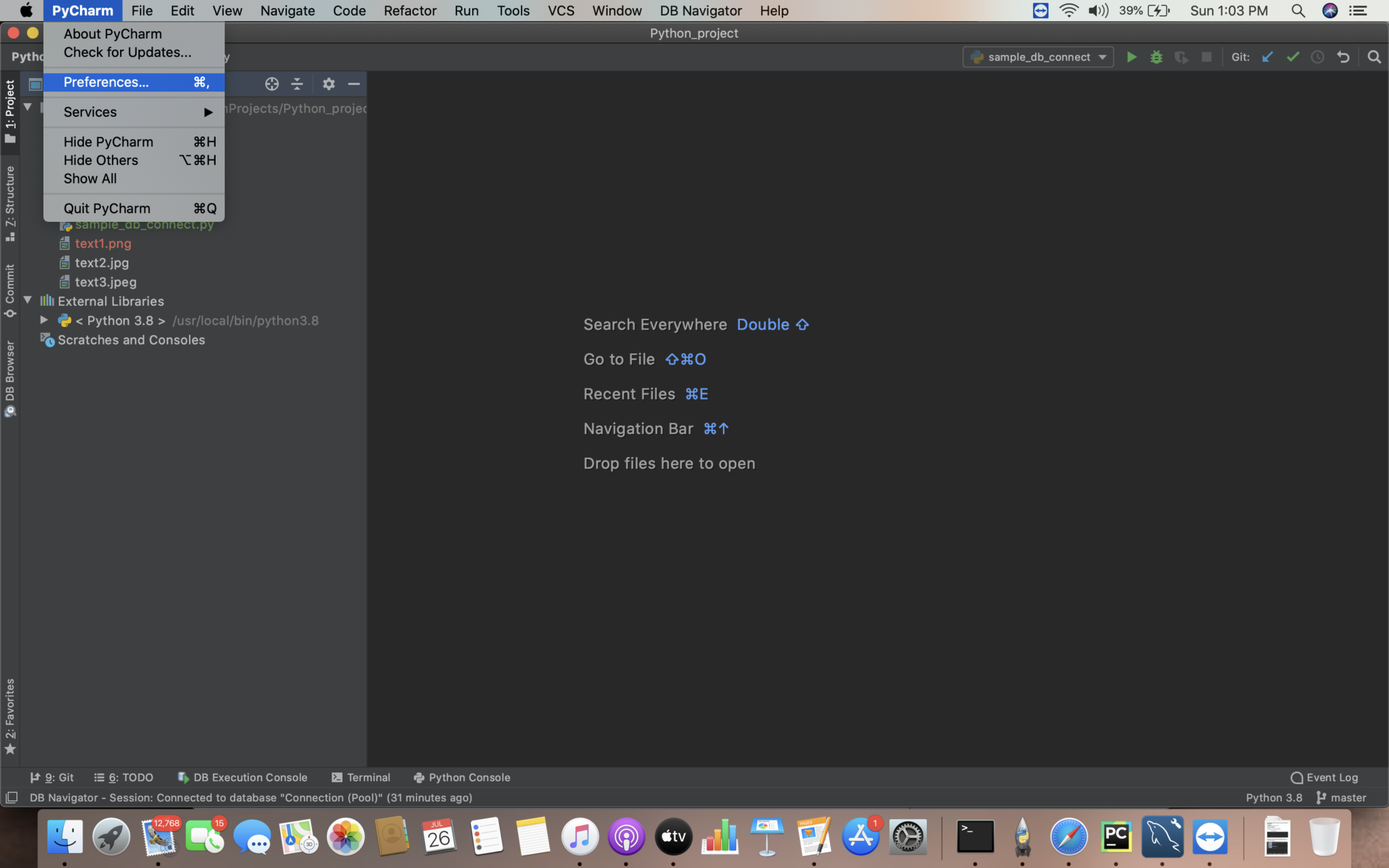Image resolution: width=1389 pixels, height=868 pixels.
Task: Select Hide Others menu entry
Action: 134,160
